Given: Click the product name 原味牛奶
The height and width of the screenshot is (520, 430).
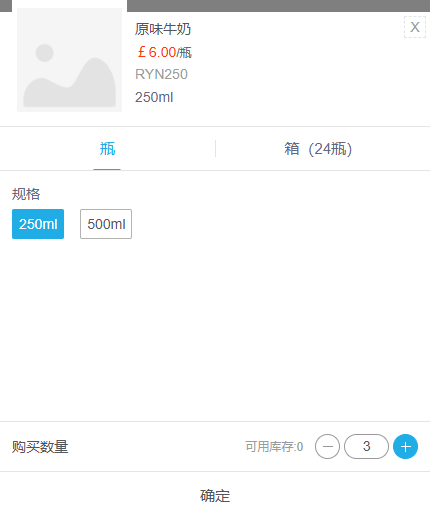Looking at the screenshot, I should pos(163,29).
